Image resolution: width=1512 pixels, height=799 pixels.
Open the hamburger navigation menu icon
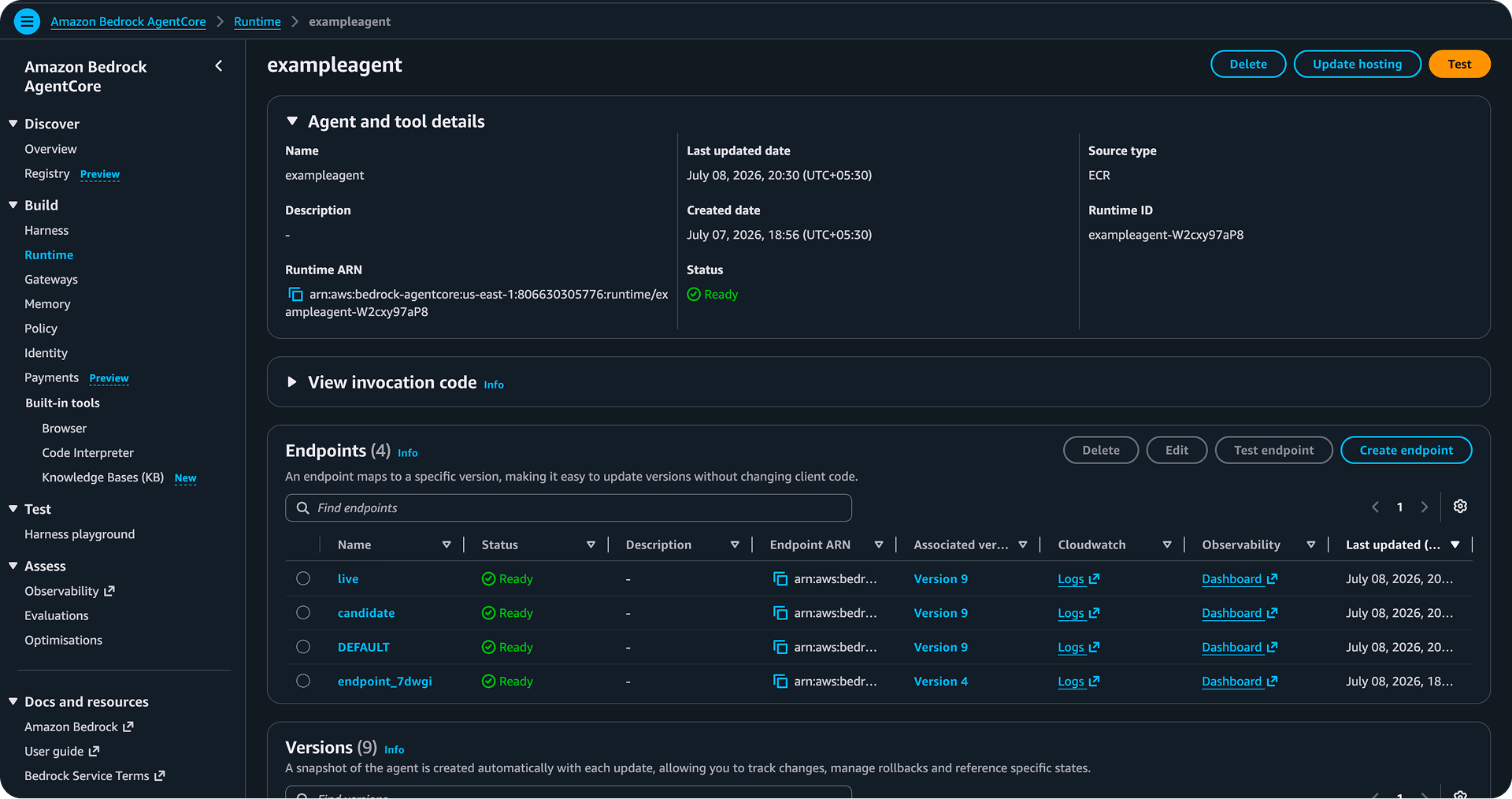[x=27, y=21]
